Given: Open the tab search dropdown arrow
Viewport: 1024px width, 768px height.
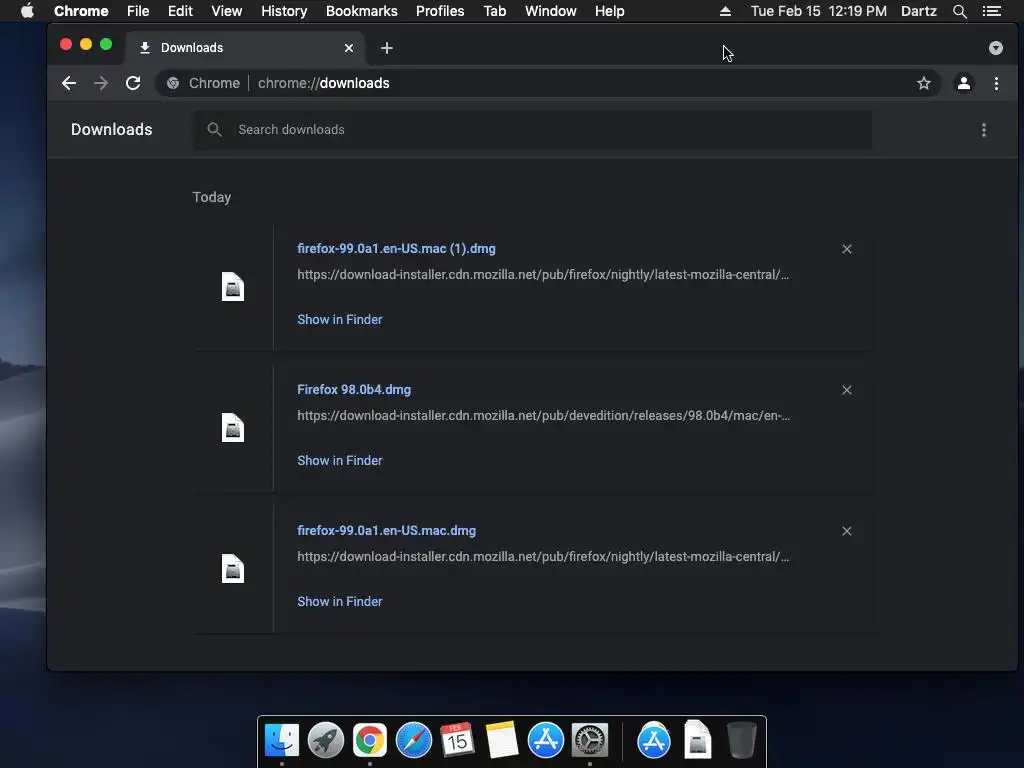Looking at the screenshot, I should coord(995,48).
